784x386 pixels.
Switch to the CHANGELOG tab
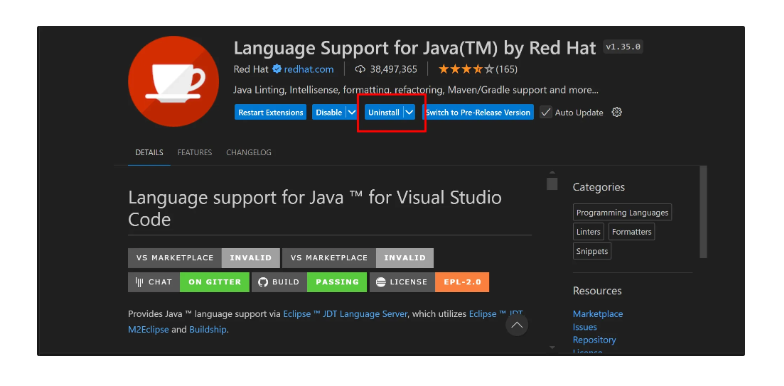[x=248, y=152]
